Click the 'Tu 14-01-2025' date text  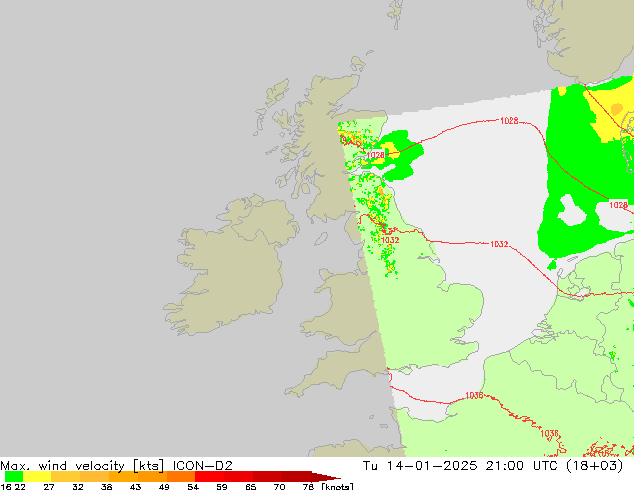pyautogui.click(x=420, y=465)
